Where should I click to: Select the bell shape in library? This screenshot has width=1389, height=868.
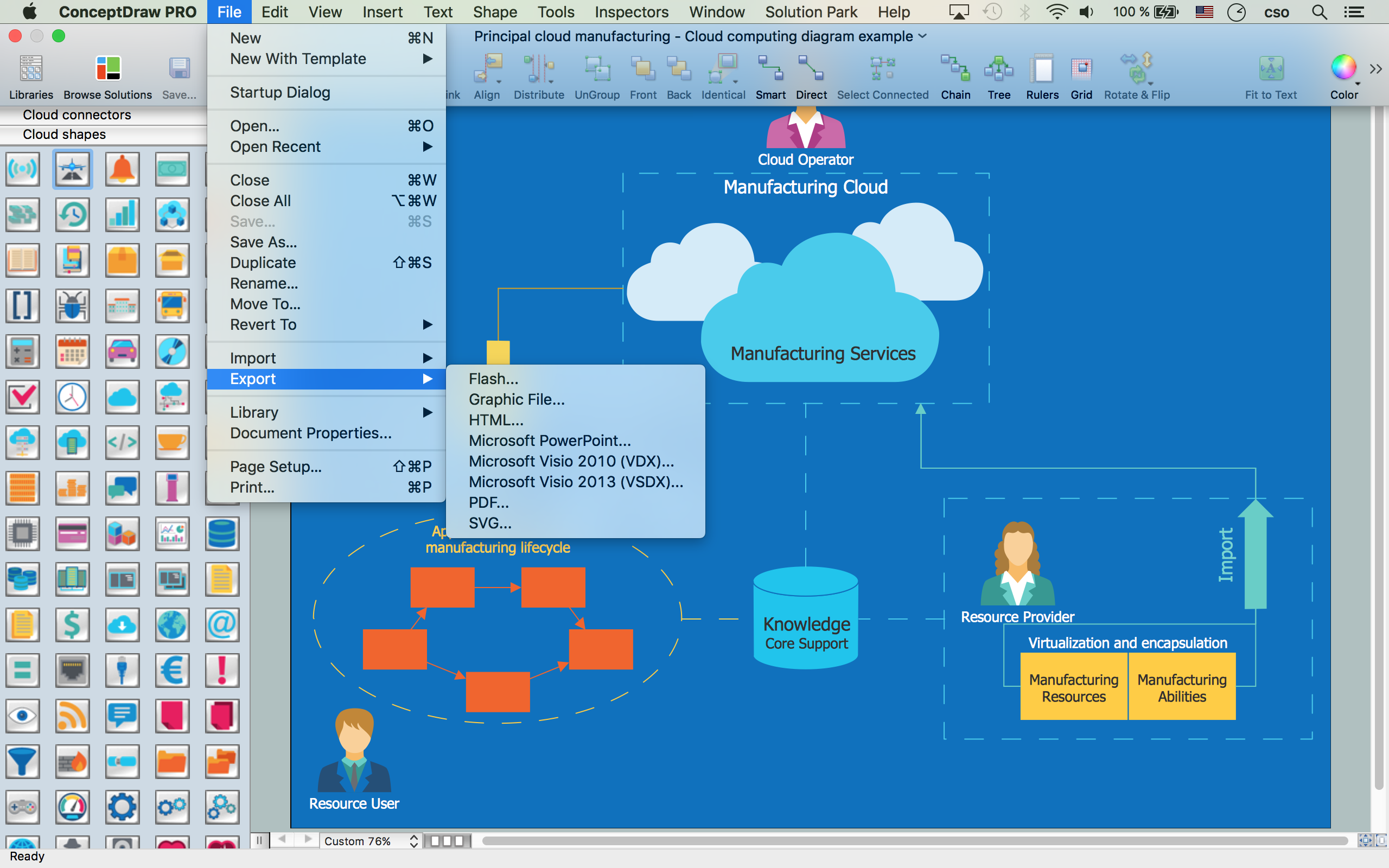point(122,169)
